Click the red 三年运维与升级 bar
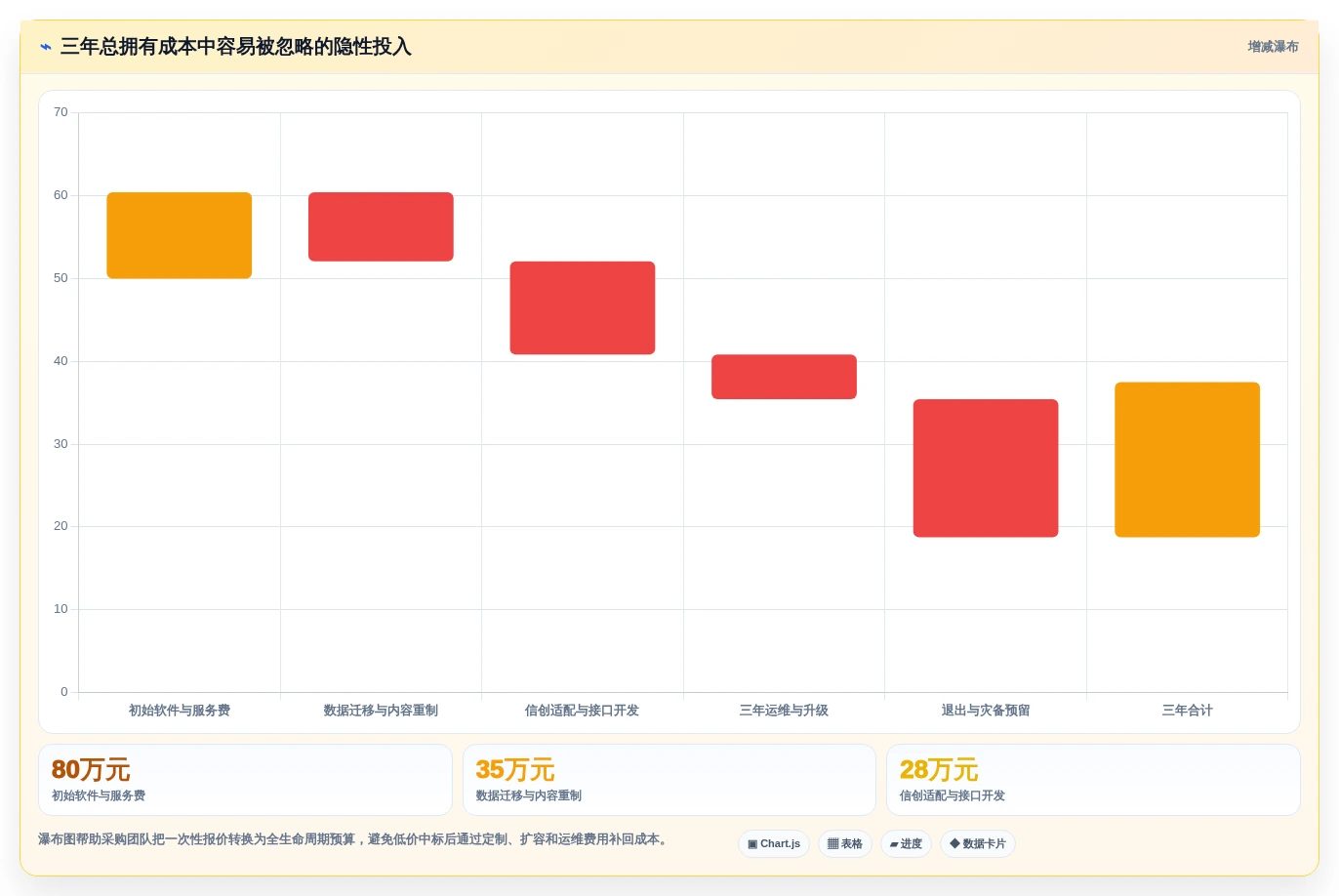This screenshot has width=1339, height=896. [784, 377]
